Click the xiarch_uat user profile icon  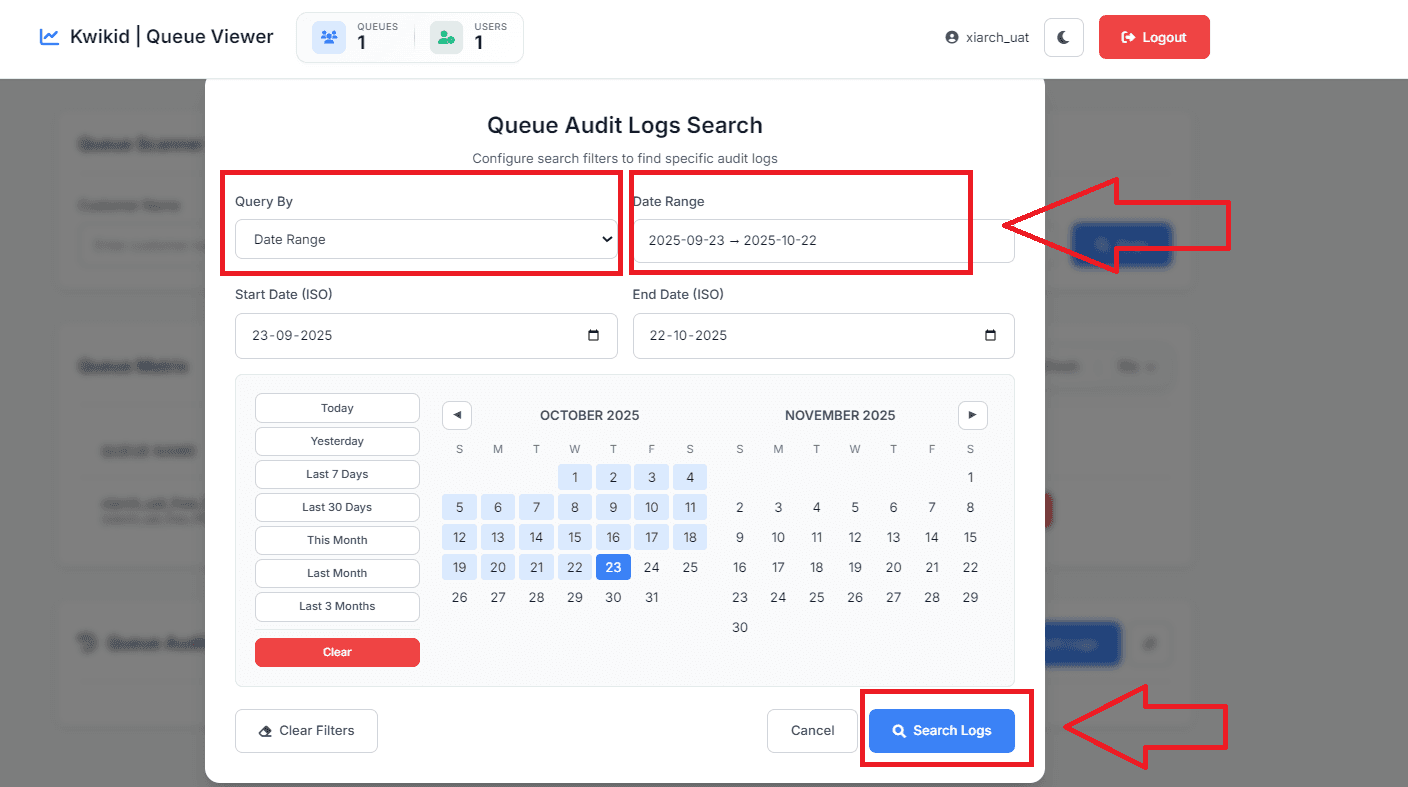(952, 38)
